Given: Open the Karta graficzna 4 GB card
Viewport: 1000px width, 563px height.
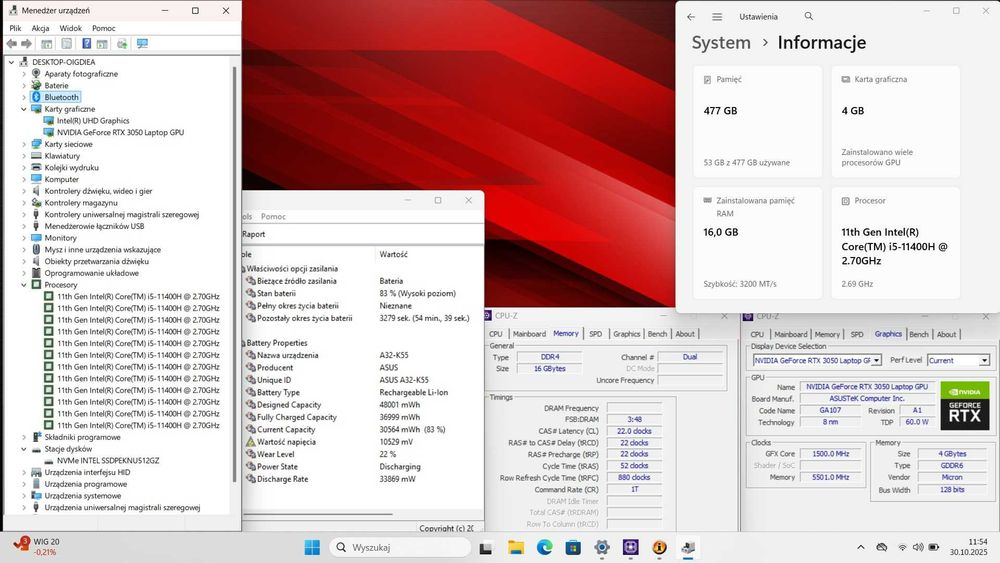Looking at the screenshot, I should 895,122.
